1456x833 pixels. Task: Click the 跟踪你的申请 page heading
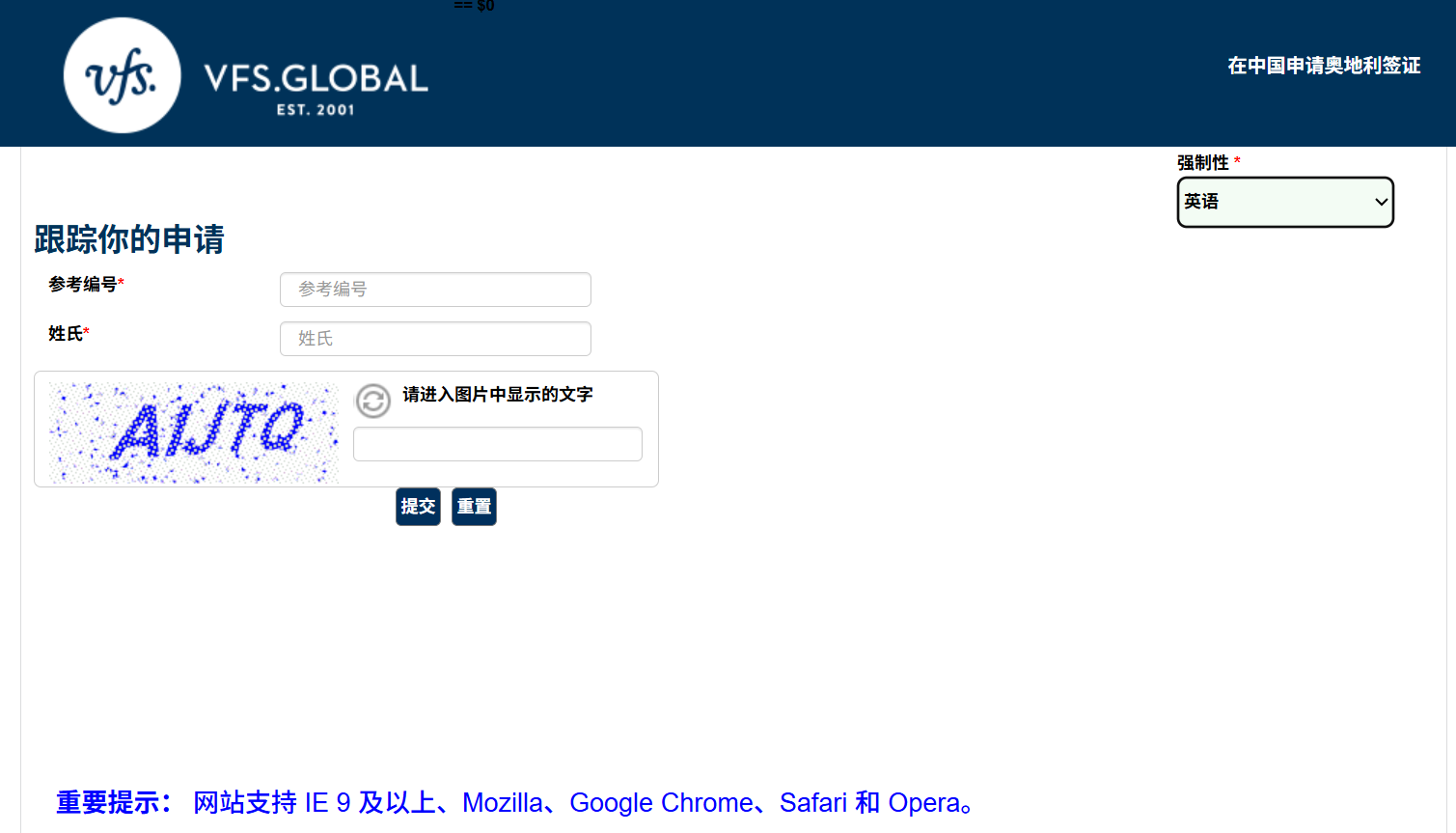129,239
